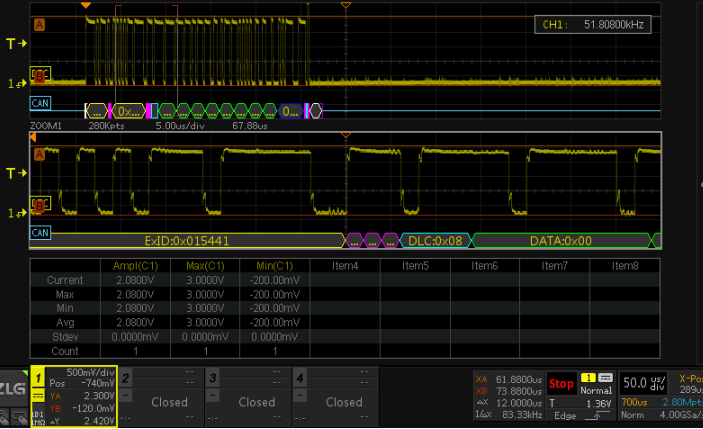Click the left-hand tool icon under ZLG logo
This screenshot has height=429, width=703.
click(4, 418)
